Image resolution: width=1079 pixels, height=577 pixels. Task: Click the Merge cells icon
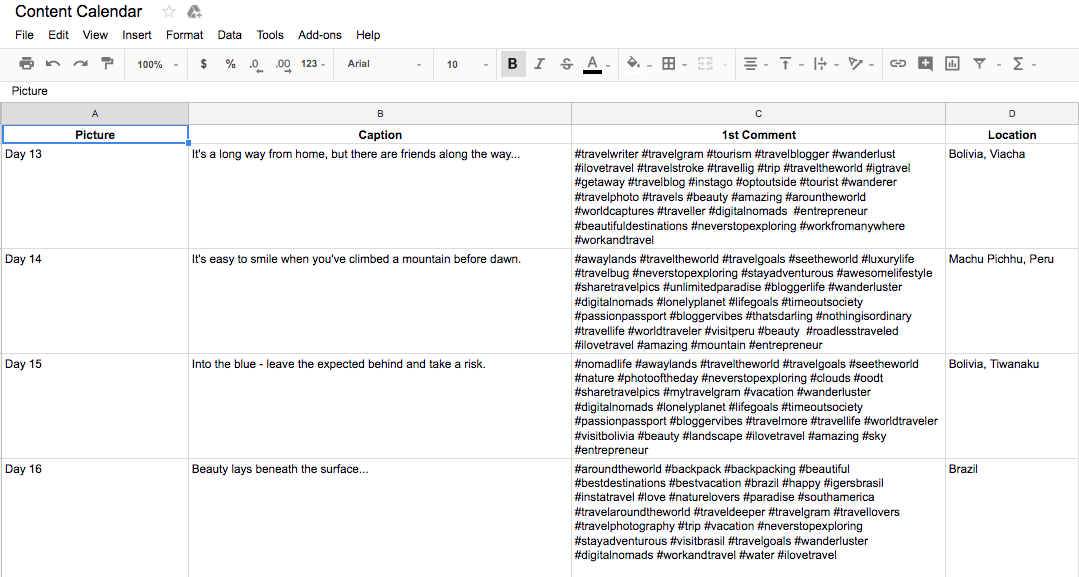click(x=705, y=64)
